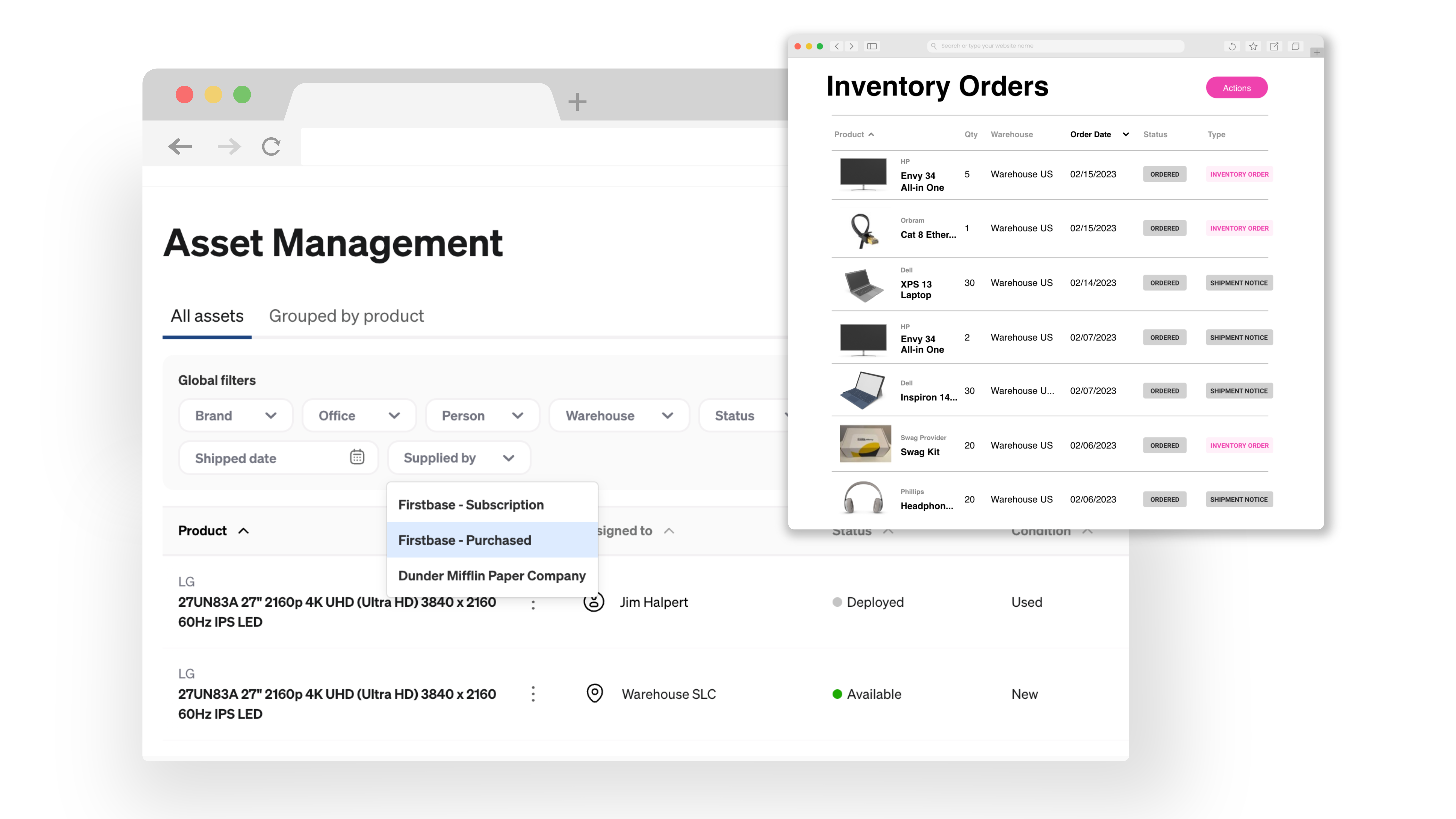The height and width of the screenshot is (819, 1456).
Task: Click the pink Actions button
Action: (x=1236, y=88)
